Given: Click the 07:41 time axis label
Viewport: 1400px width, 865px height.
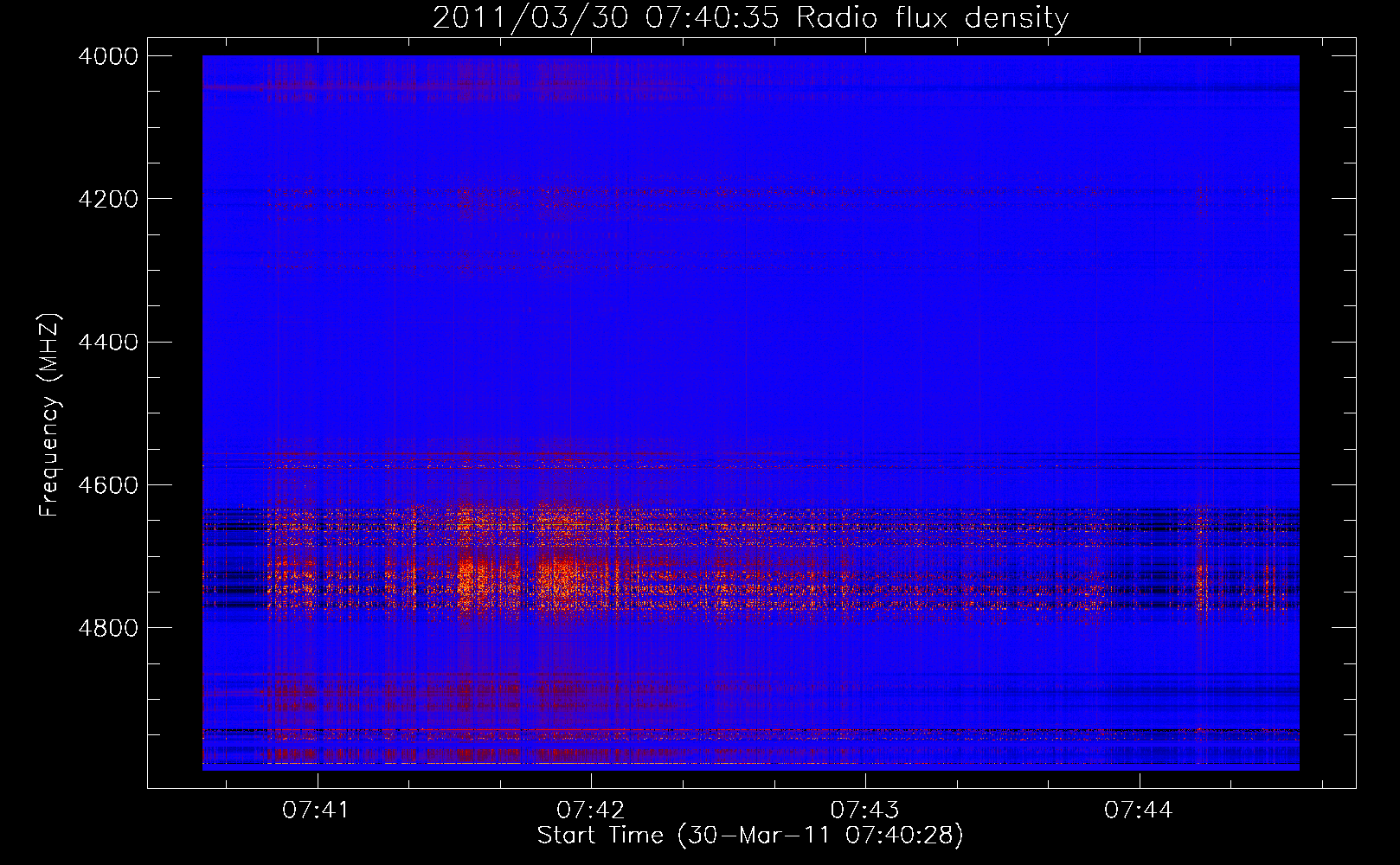Looking at the screenshot, I should point(316,810).
